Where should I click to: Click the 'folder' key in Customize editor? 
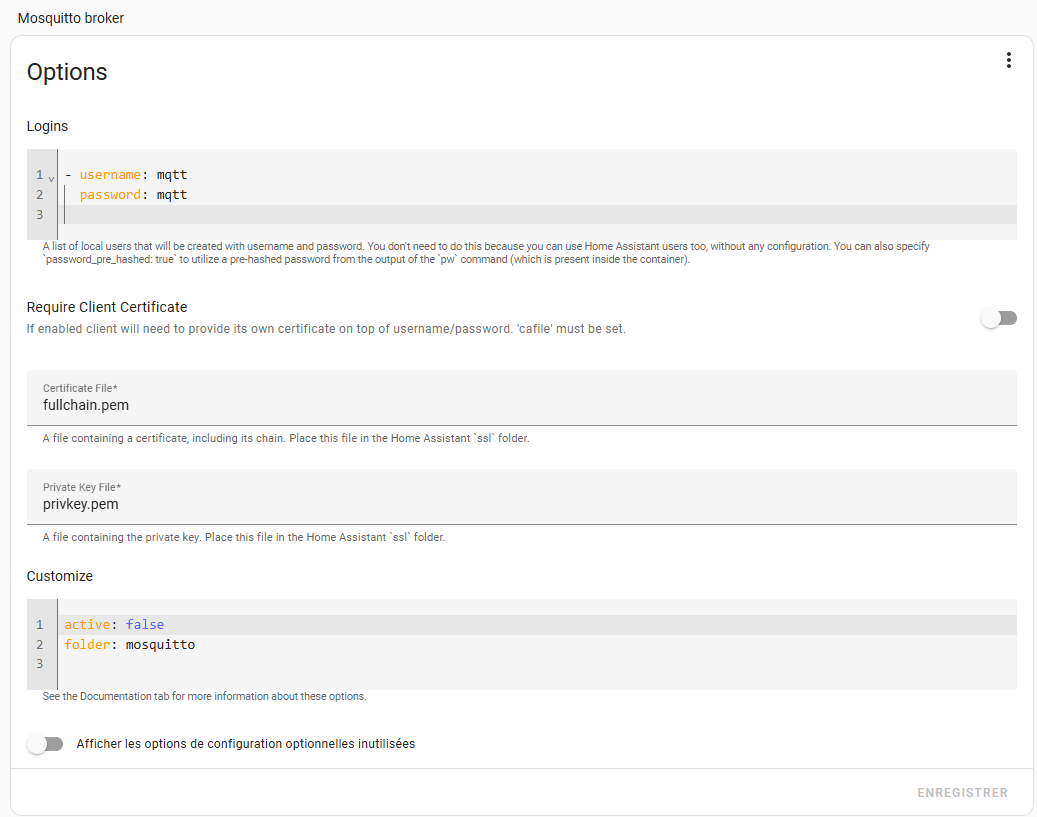pos(87,645)
